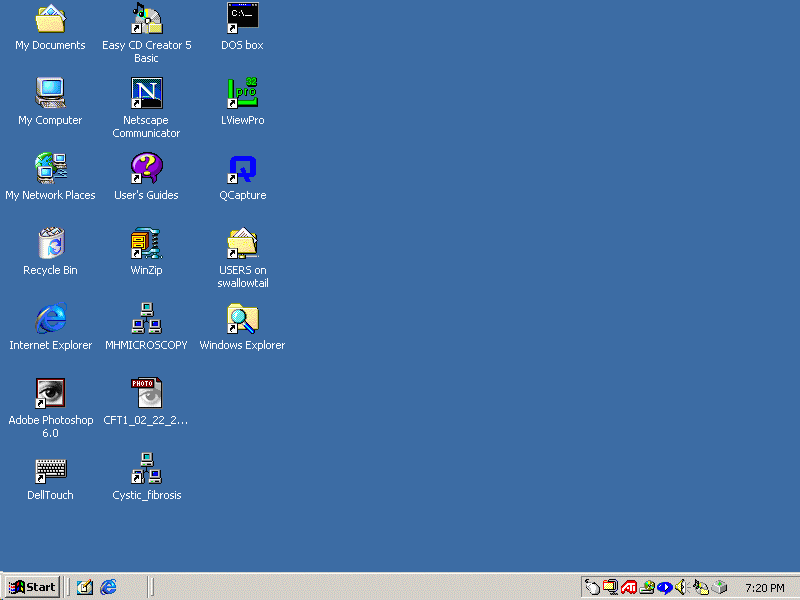Click the 7:20 PM taskbar clock
Image resolution: width=800 pixels, height=600 pixels.
(x=764, y=588)
